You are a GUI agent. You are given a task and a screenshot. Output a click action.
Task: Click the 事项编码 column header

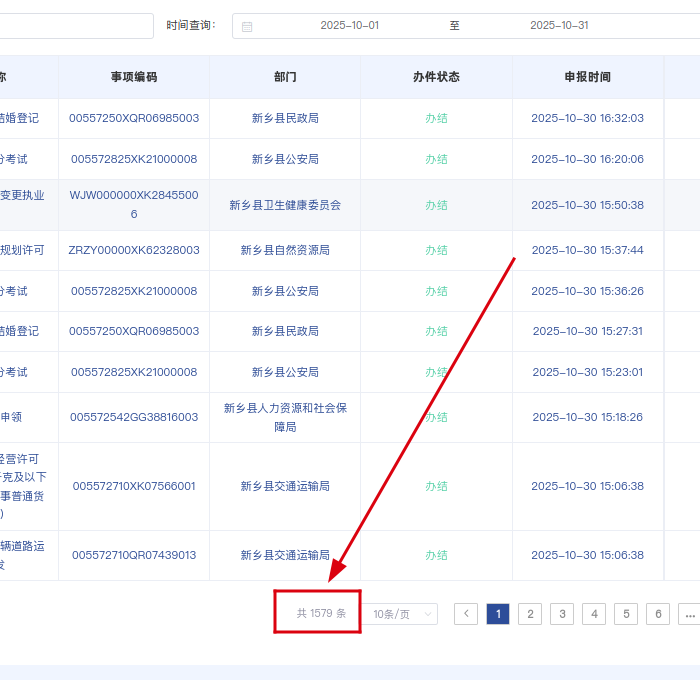tap(134, 77)
